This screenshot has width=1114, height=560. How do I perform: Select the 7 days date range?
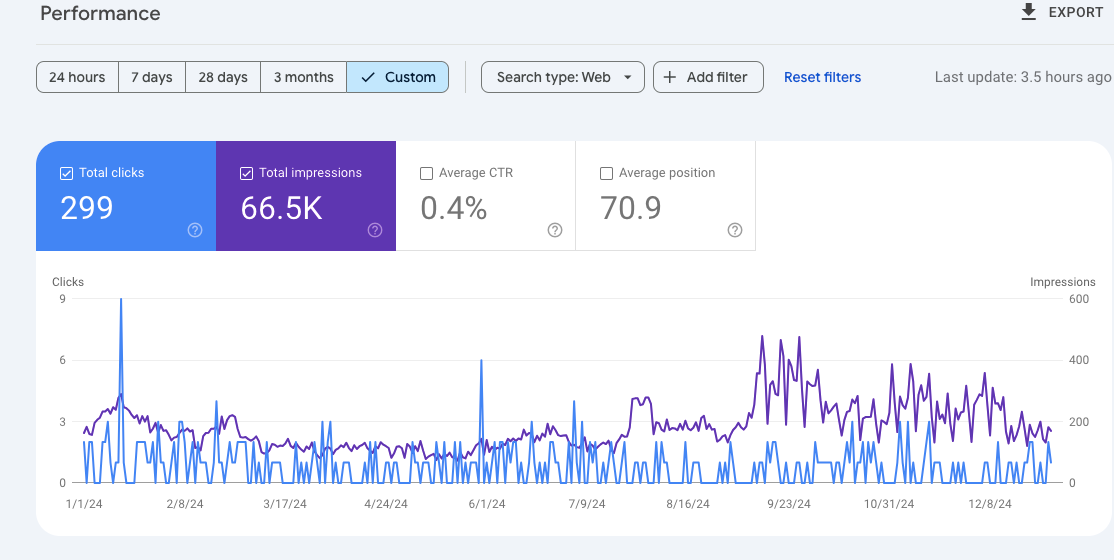pyautogui.click(x=152, y=77)
